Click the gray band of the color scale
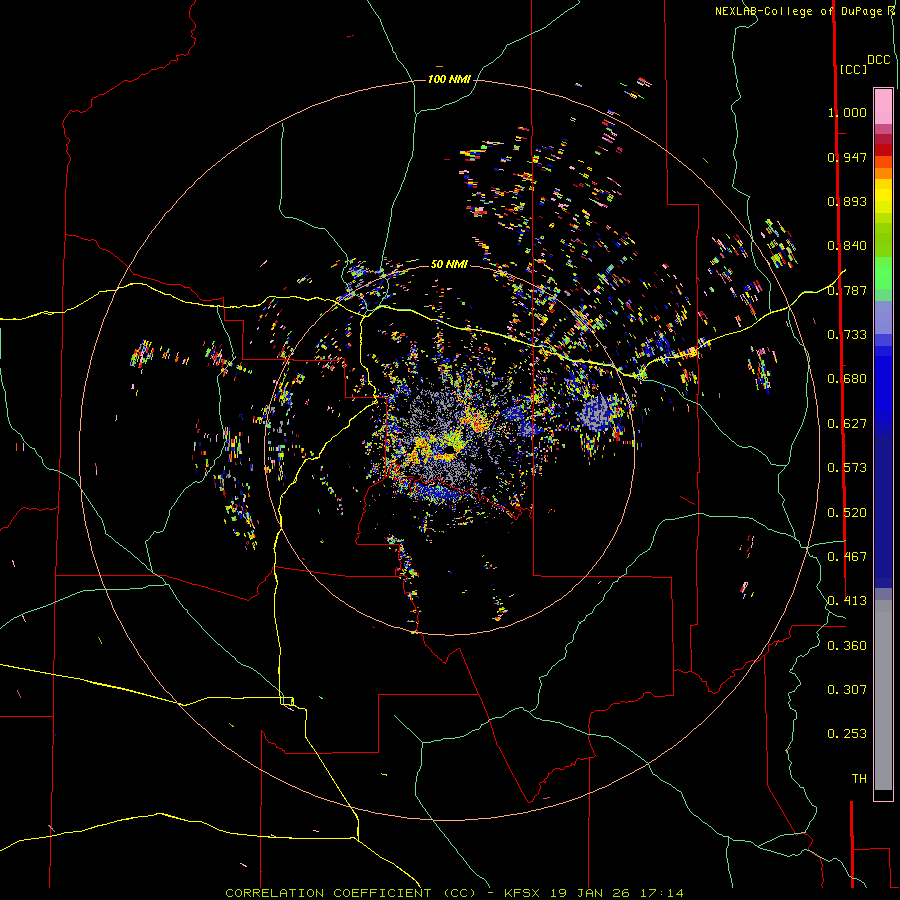 pyautogui.click(x=883, y=695)
